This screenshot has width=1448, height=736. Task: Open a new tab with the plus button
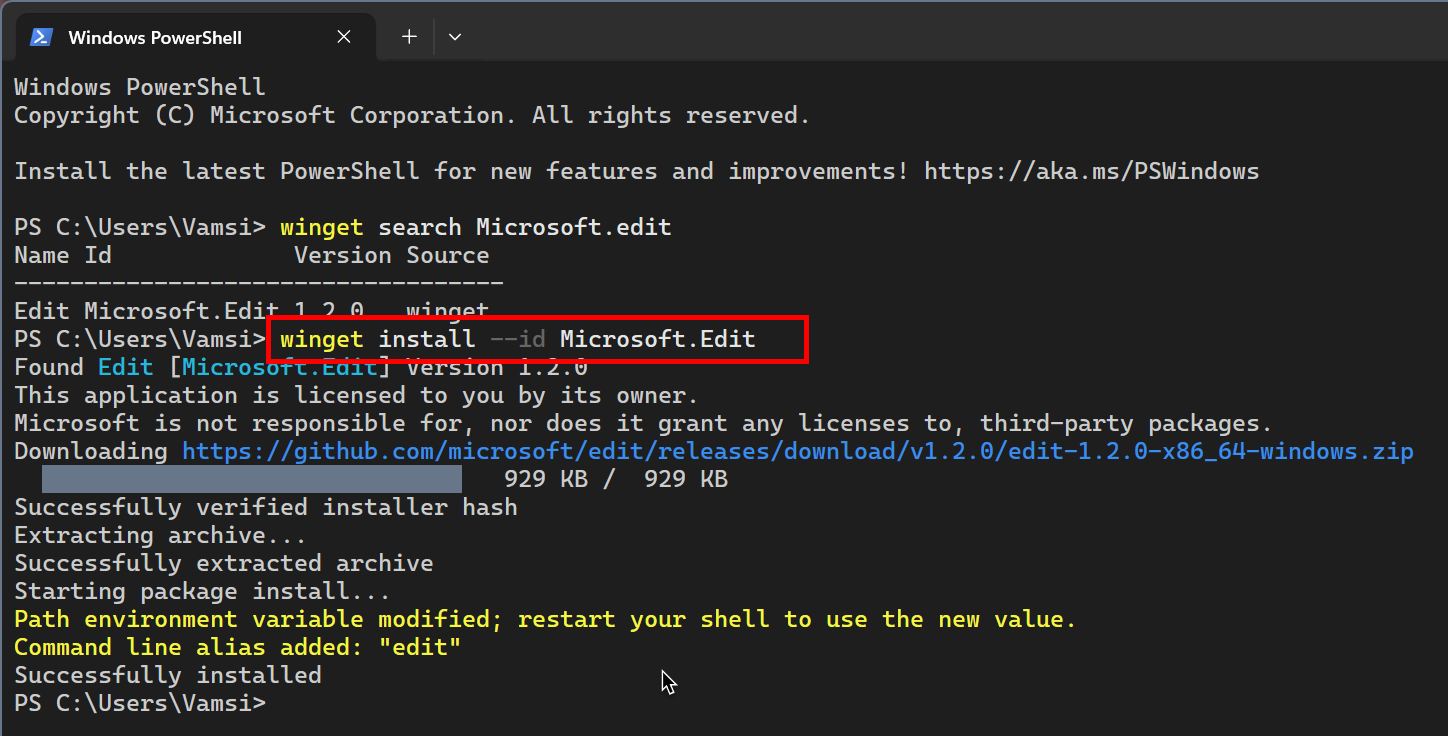pyautogui.click(x=409, y=37)
